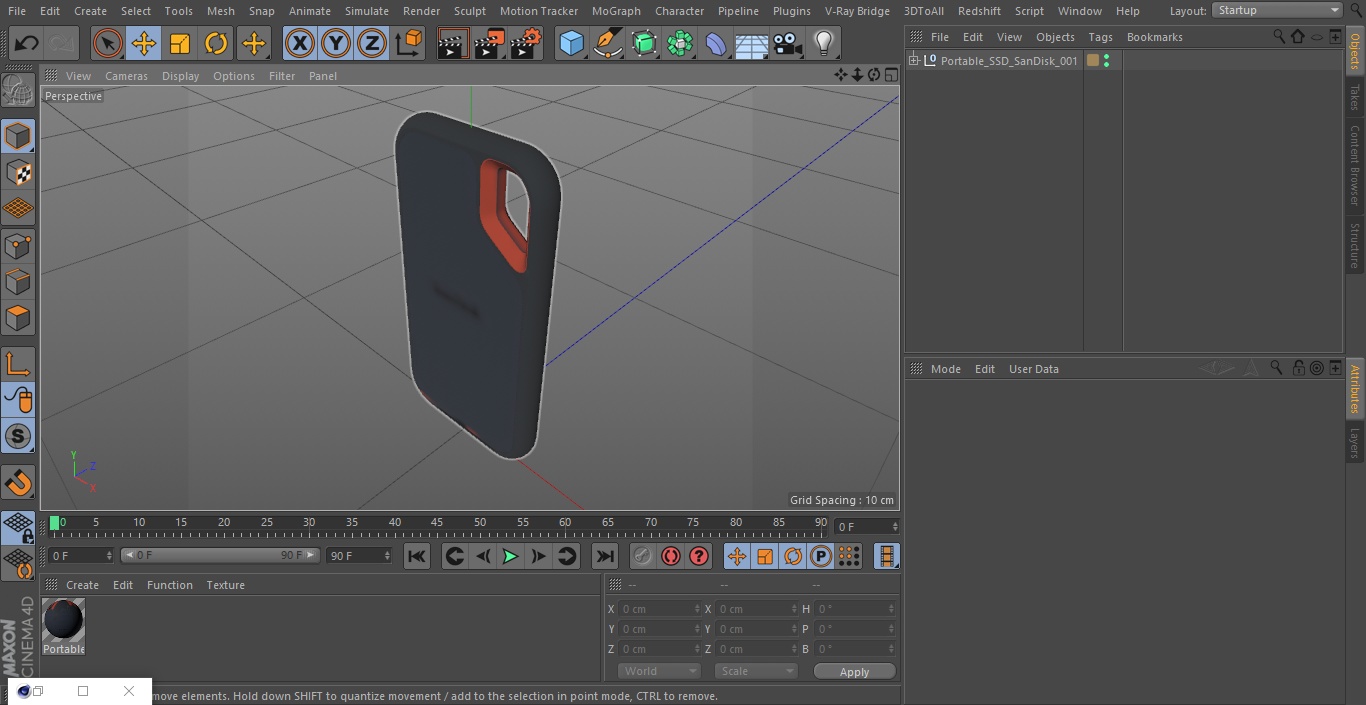Open the Simulate menu

point(367,11)
